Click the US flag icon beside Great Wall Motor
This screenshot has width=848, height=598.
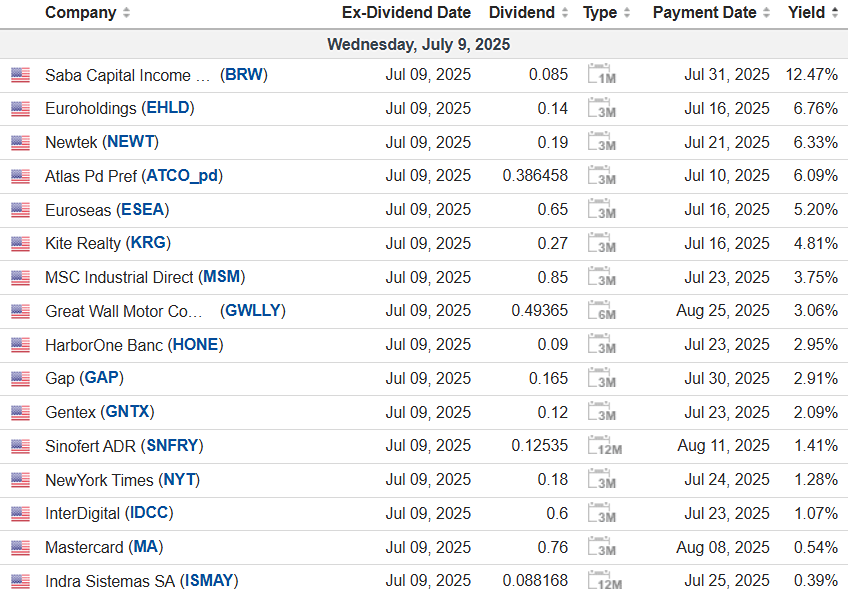pyautogui.click(x=21, y=311)
